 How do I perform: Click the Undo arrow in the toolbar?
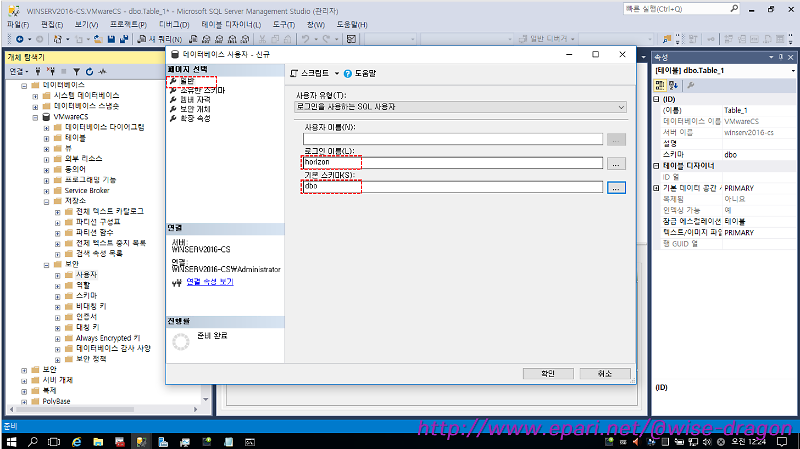tap(305, 39)
